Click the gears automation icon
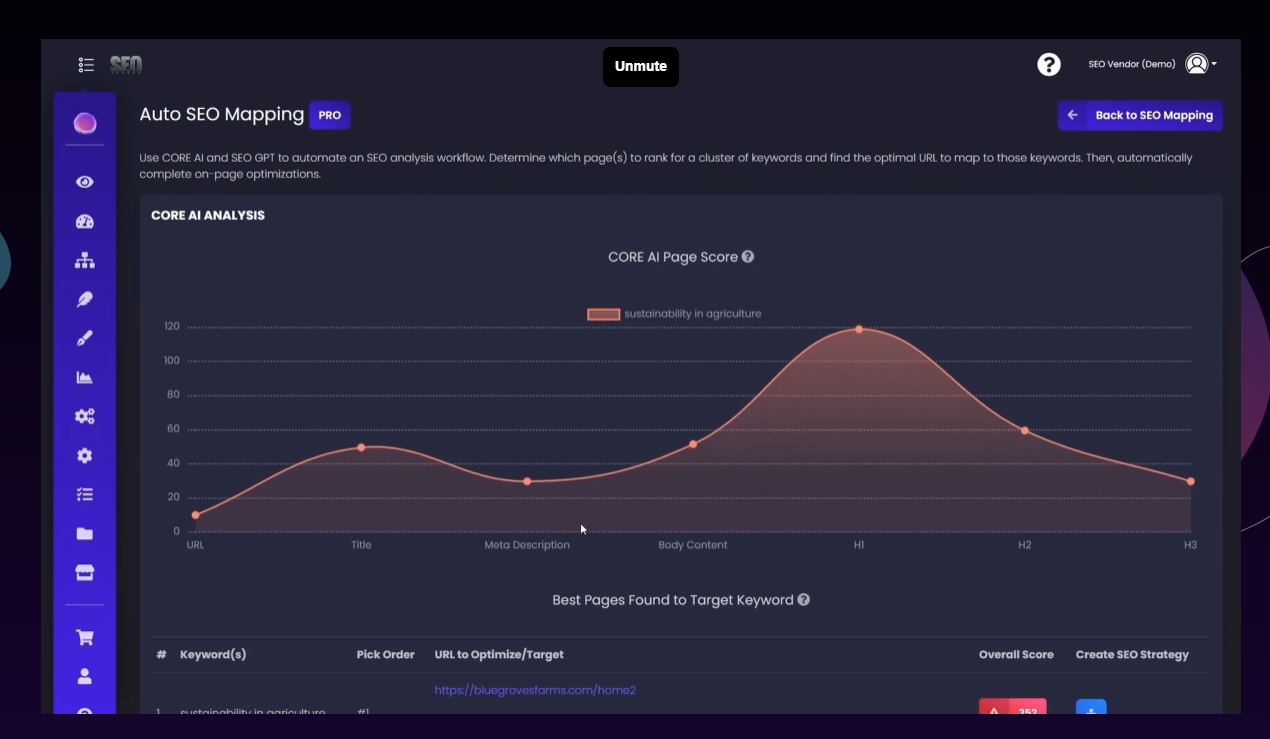 tap(85, 415)
